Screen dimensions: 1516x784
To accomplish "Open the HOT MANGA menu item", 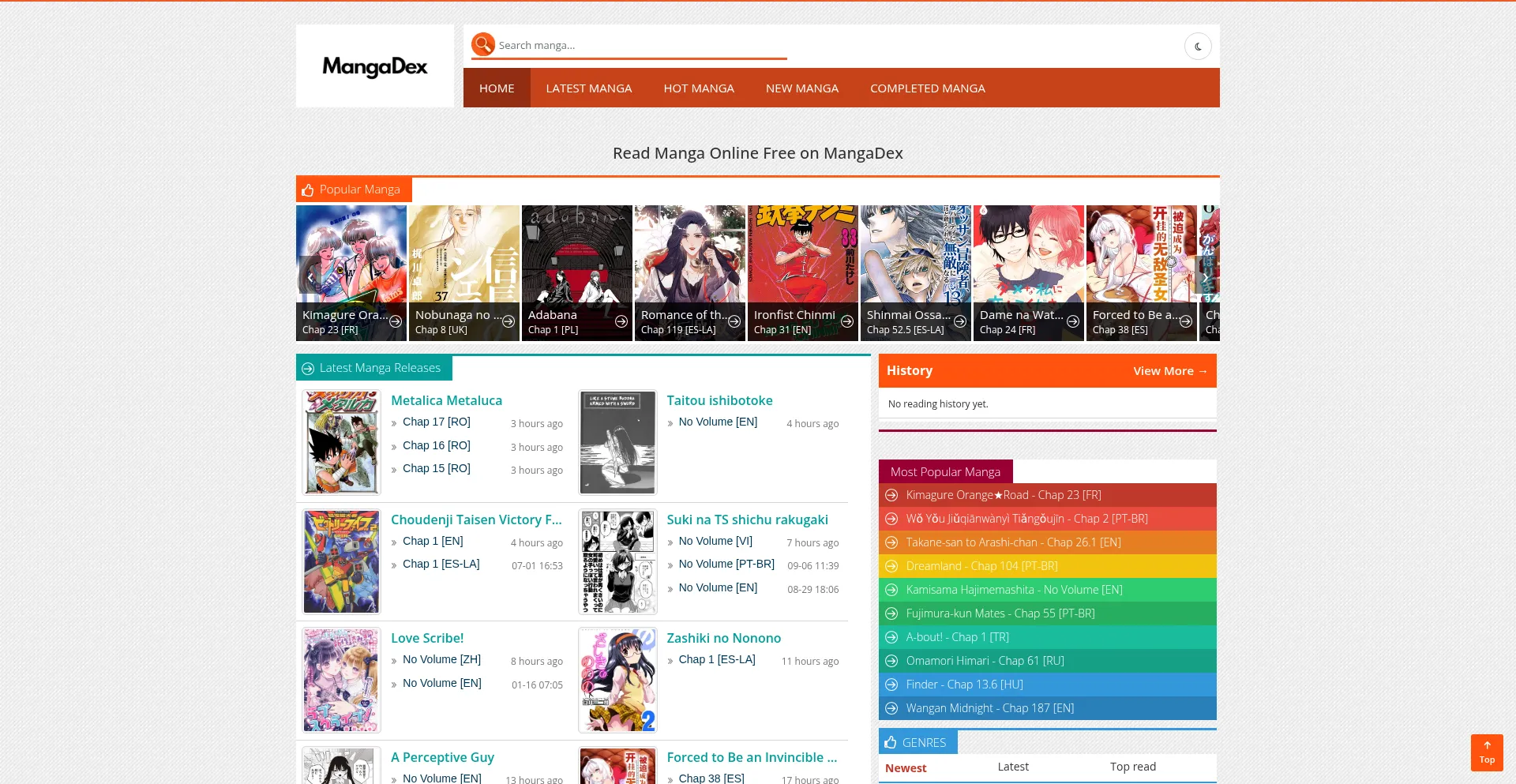I will (x=699, y=88).
